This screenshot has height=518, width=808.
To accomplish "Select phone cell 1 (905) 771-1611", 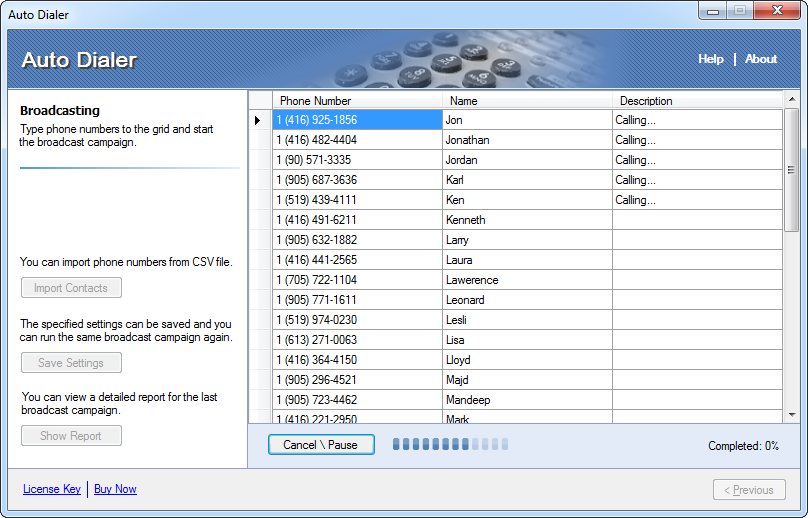I will pos(357,300).
